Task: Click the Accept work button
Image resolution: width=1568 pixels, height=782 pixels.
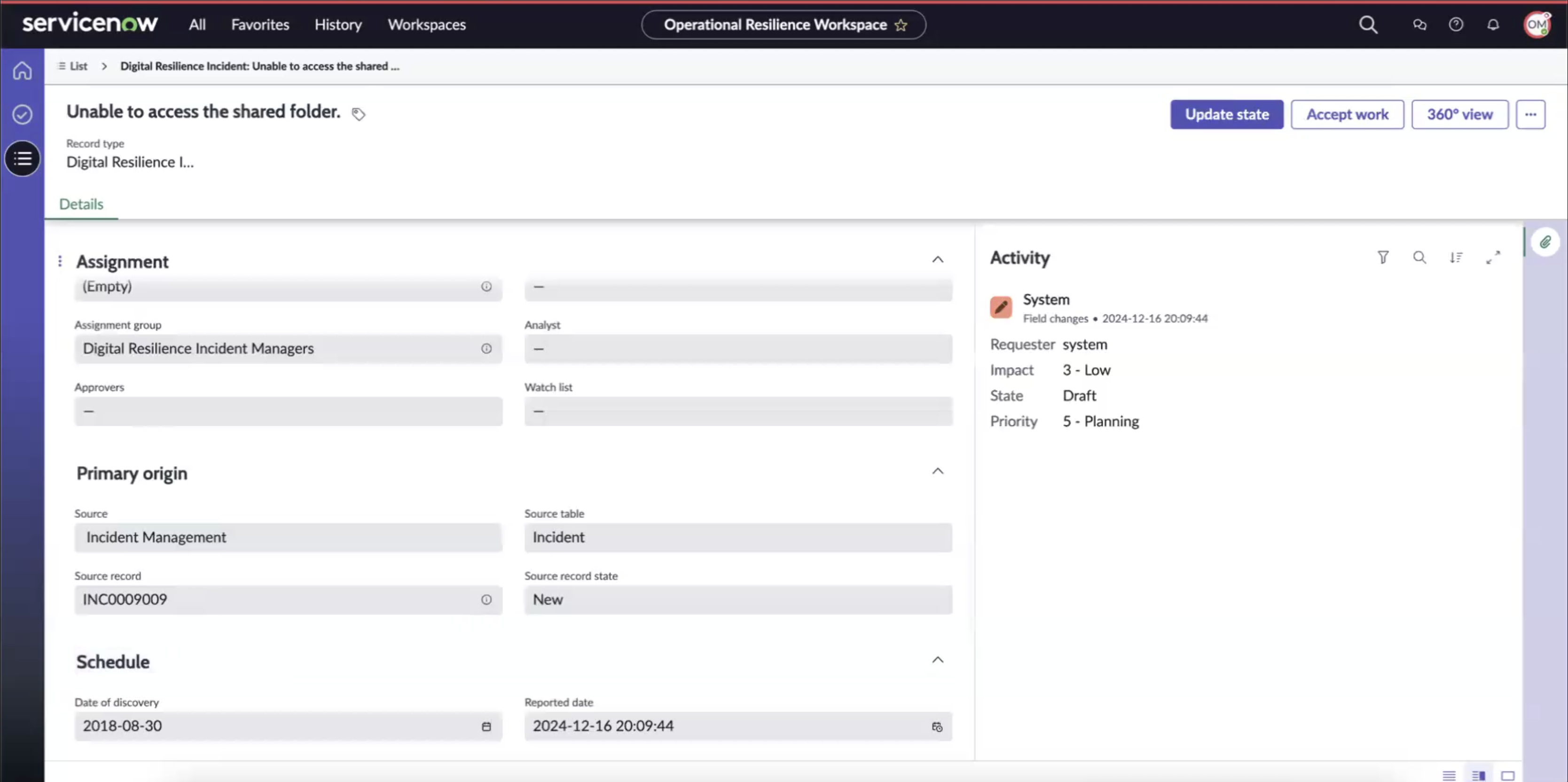Action: [x=1347, y=114]
